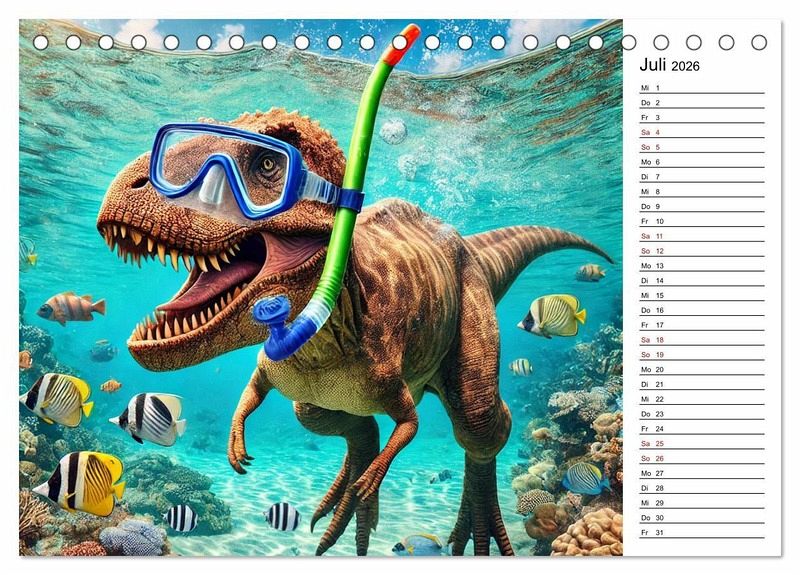Screen dimensions: 800x575
Task: Select the 'Mo 13' calendar row
Action: [702, 265]
